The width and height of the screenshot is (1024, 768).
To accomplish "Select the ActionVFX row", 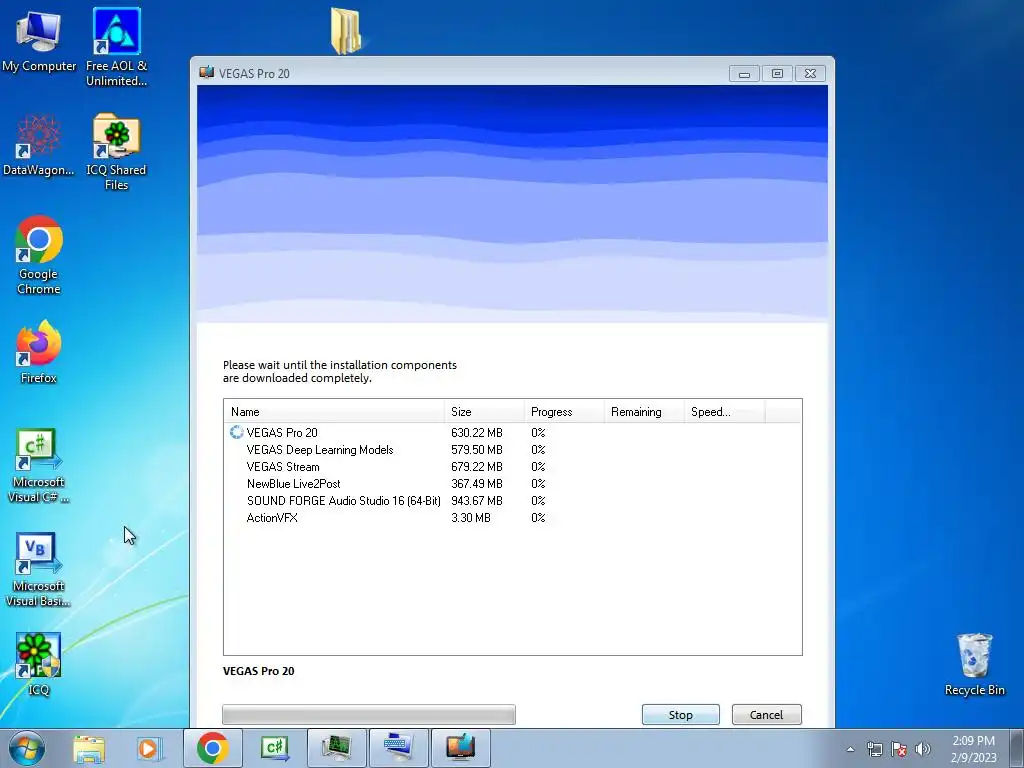I will point(513,517).
